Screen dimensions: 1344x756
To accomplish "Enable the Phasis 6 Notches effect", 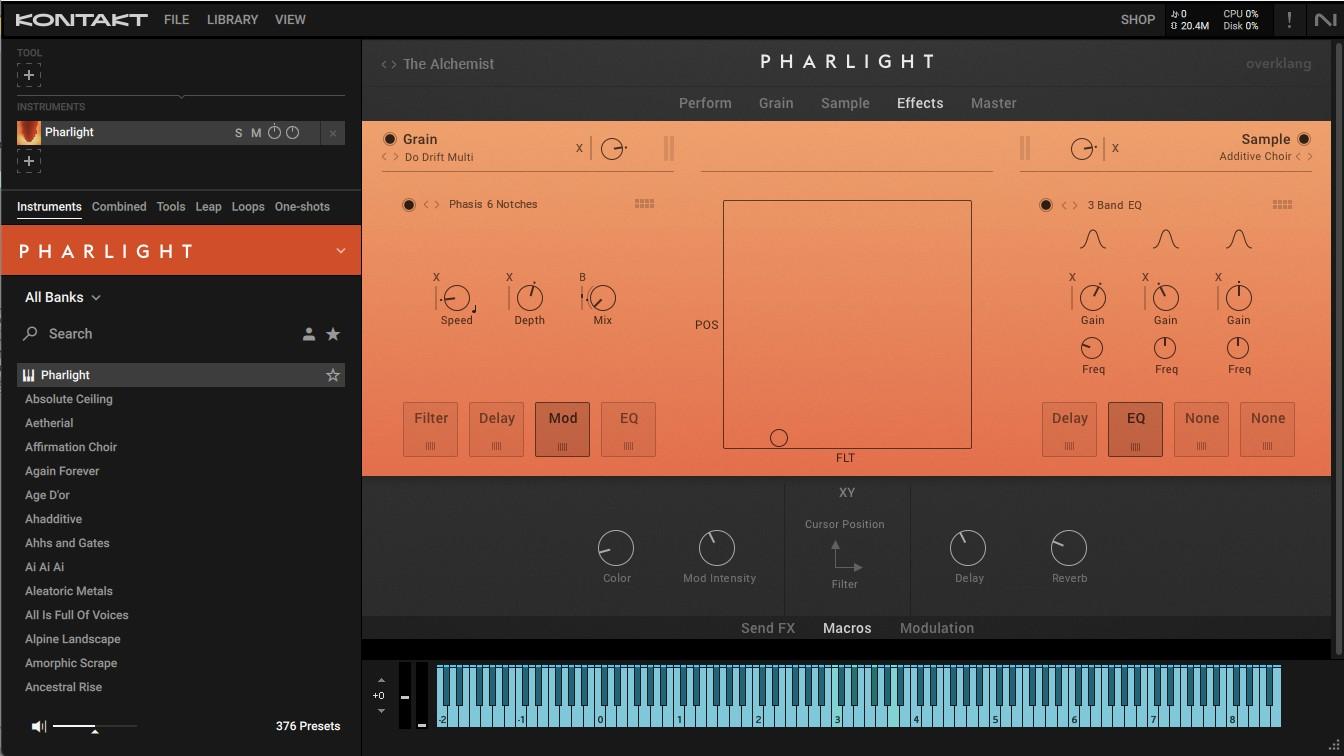I will pos(409,204).
